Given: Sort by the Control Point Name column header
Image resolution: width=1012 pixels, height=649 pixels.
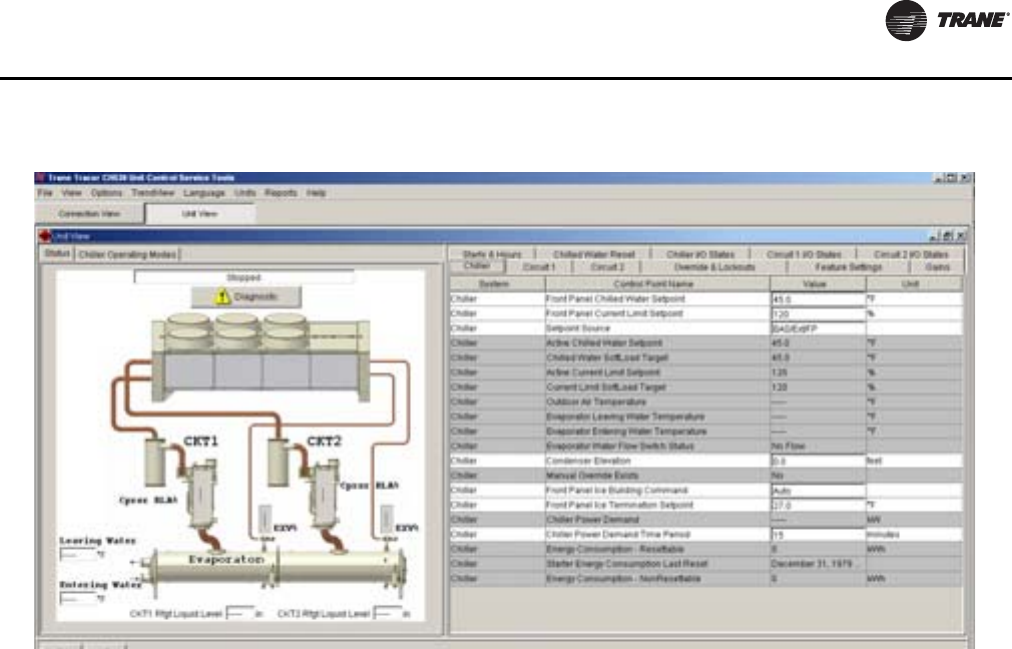Looking at the screenshot, I should pos(657,284).
